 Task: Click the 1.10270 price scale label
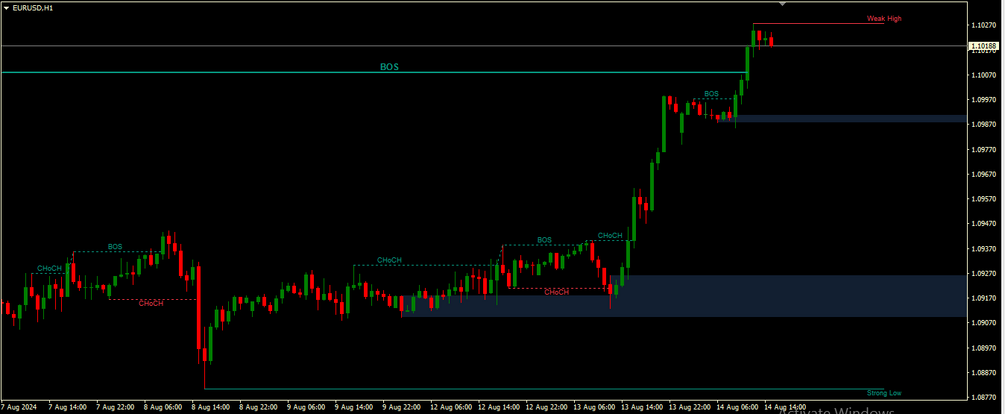coord(984,26)
